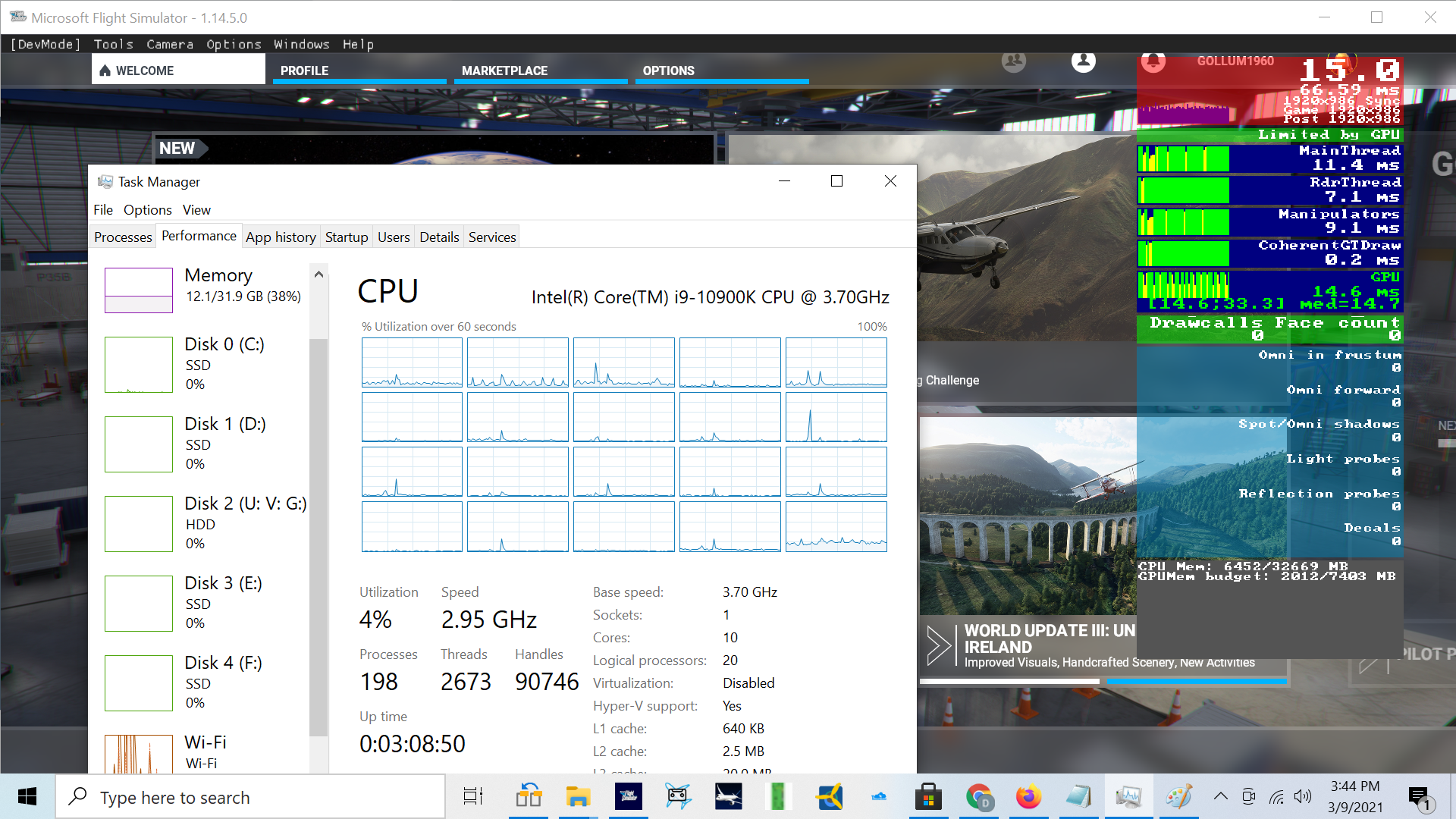The image size is (1456, 819).
Task: Click the first CPU core utilization graph
Action: (x=412, y=362)
